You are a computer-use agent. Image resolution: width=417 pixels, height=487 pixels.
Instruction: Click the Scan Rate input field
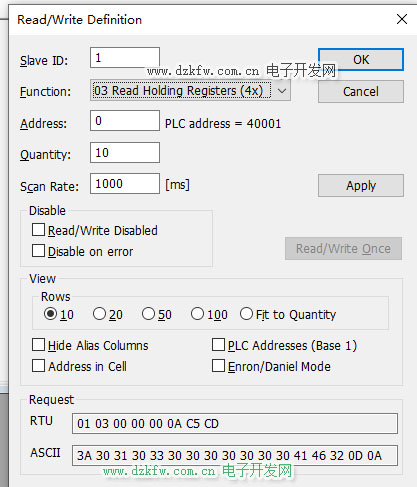pyautogui.click(x=125, y=183)
